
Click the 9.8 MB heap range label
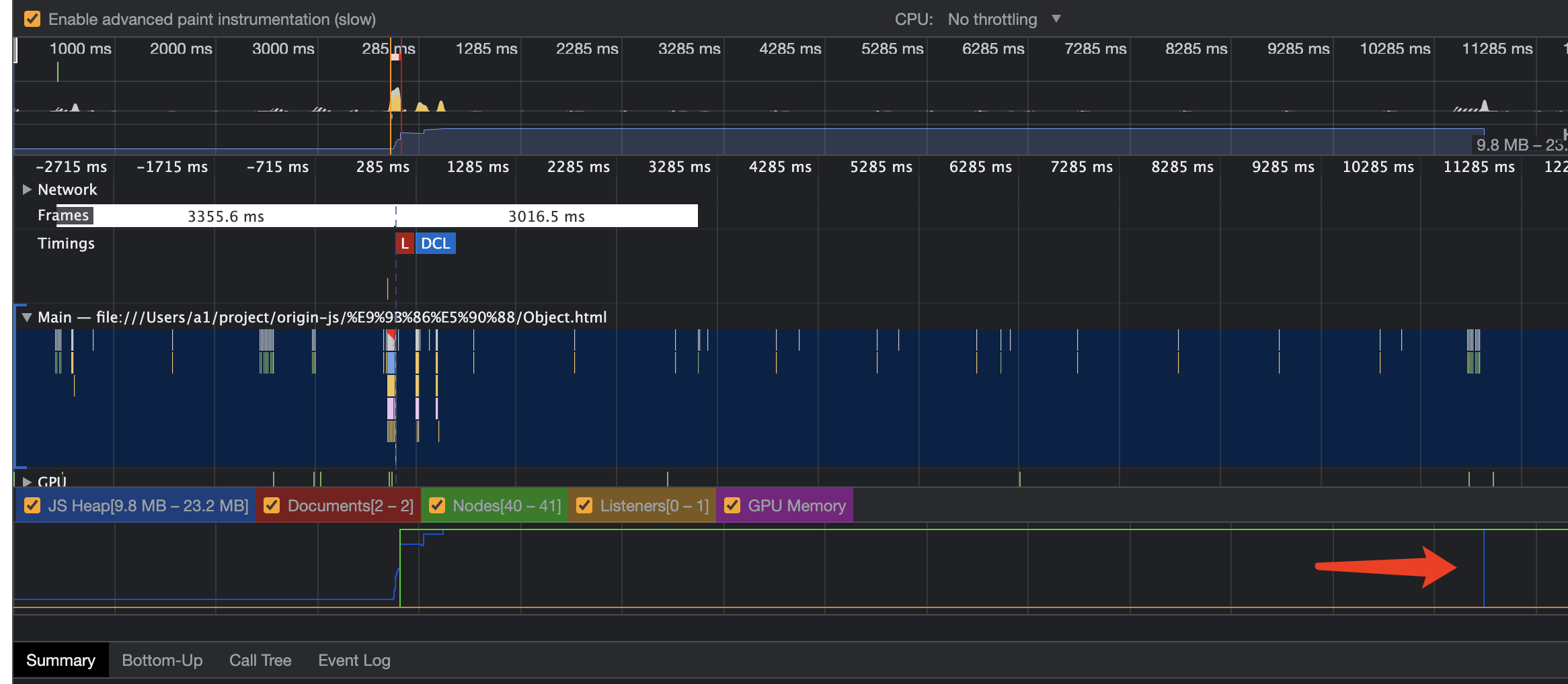click(x=1520, y=144)
